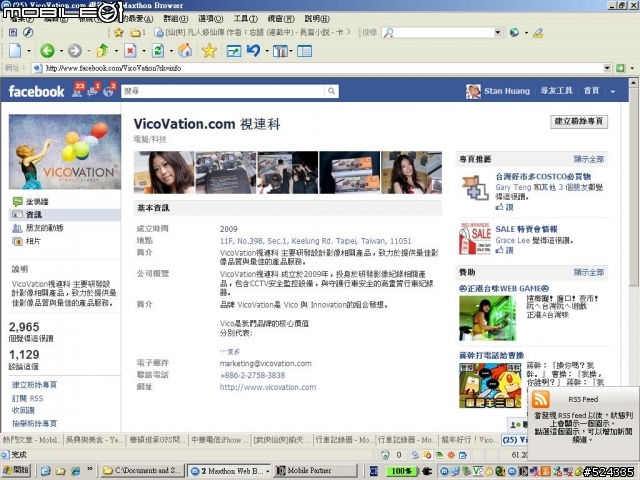Open Mobile Partner taskbar item
The width and height of the screenshot is (640, 480).
(314, 471)
